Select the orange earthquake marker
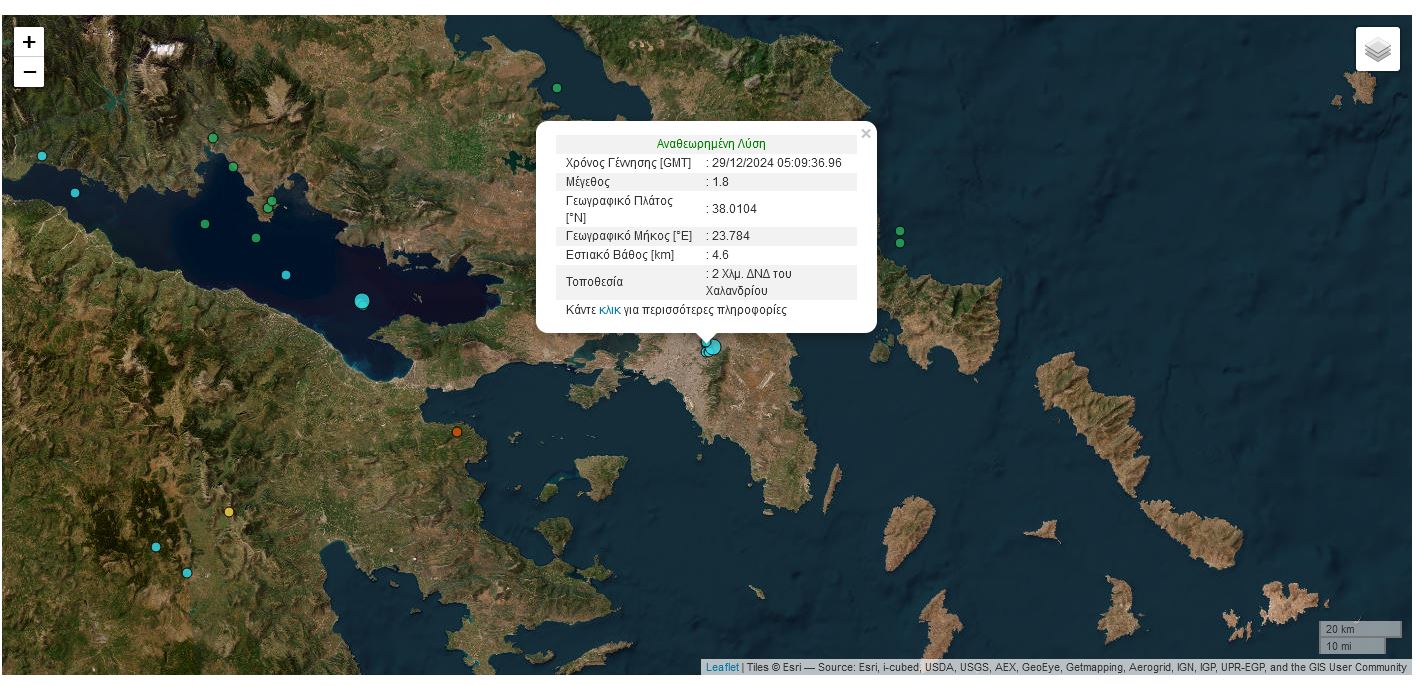The image size is (1416, 686). pos(457,432)
